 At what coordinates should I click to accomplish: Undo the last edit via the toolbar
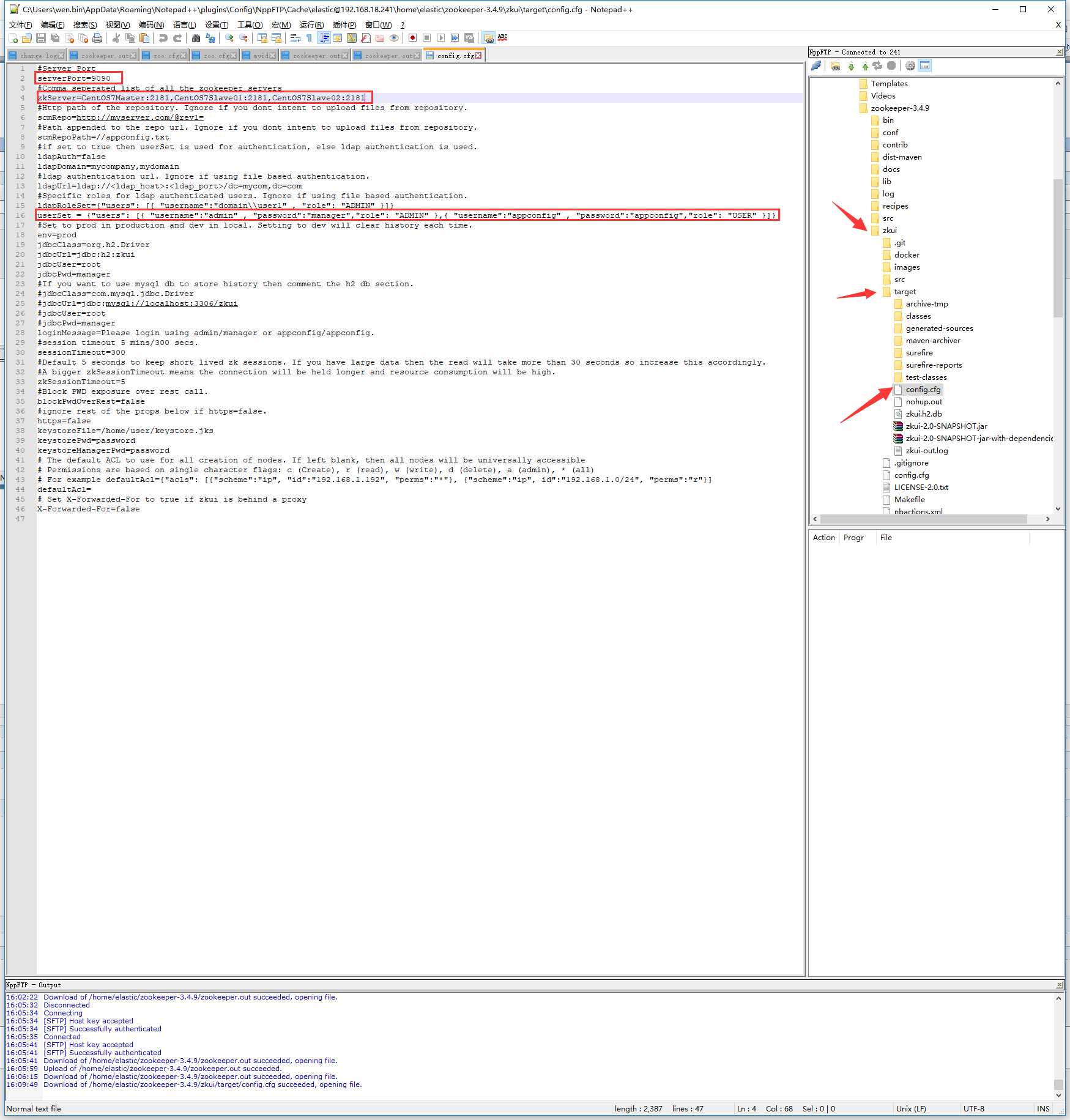pyautogui.click(x=163, y=38)
